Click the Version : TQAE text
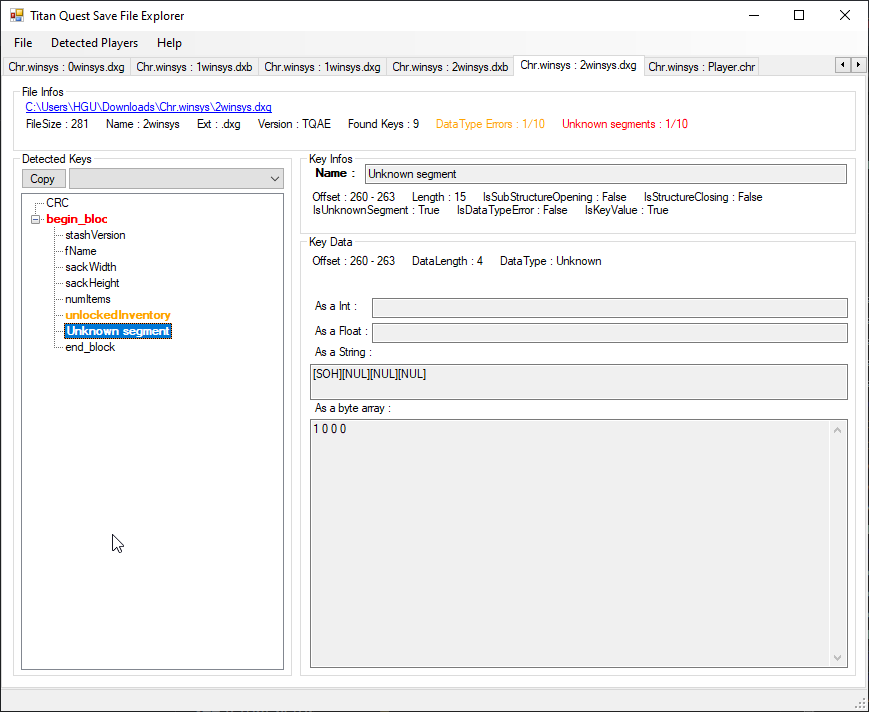The image size is (869, 712). point(294,124)
